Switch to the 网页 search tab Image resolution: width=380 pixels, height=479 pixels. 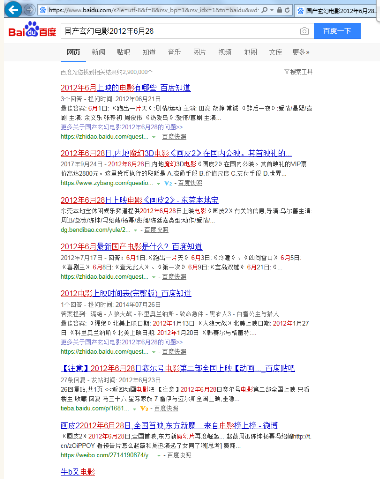coord(73,52)
